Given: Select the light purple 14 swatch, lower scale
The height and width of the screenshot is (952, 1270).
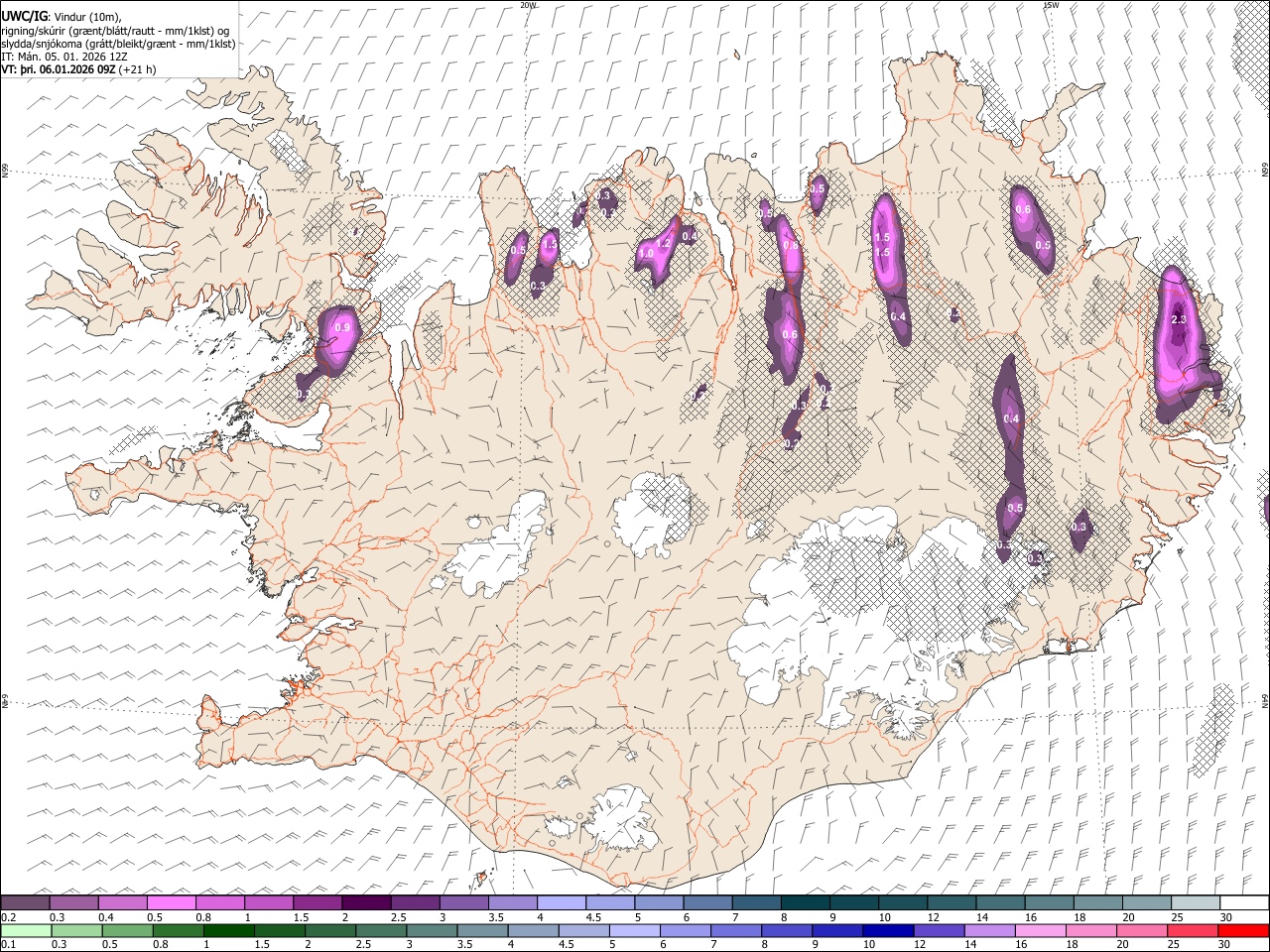Looking at the screenshot, I should pyautogui.click(x=989, y=930).
